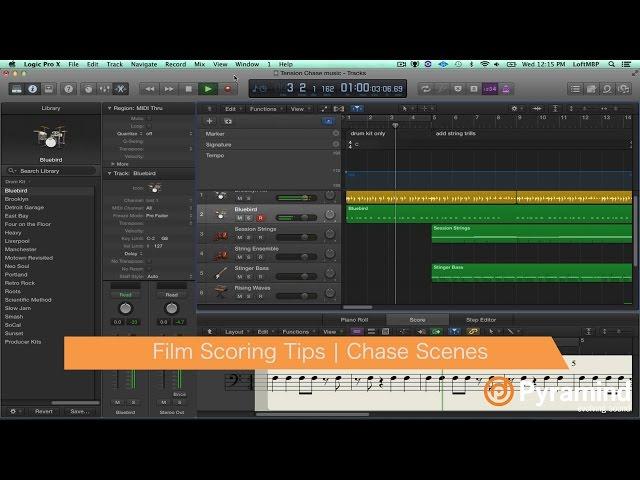The image size is (640, 480).
Task: Adjust the Bluebird track pan knob
Action: pyautogui.click(x=330, y=215)
